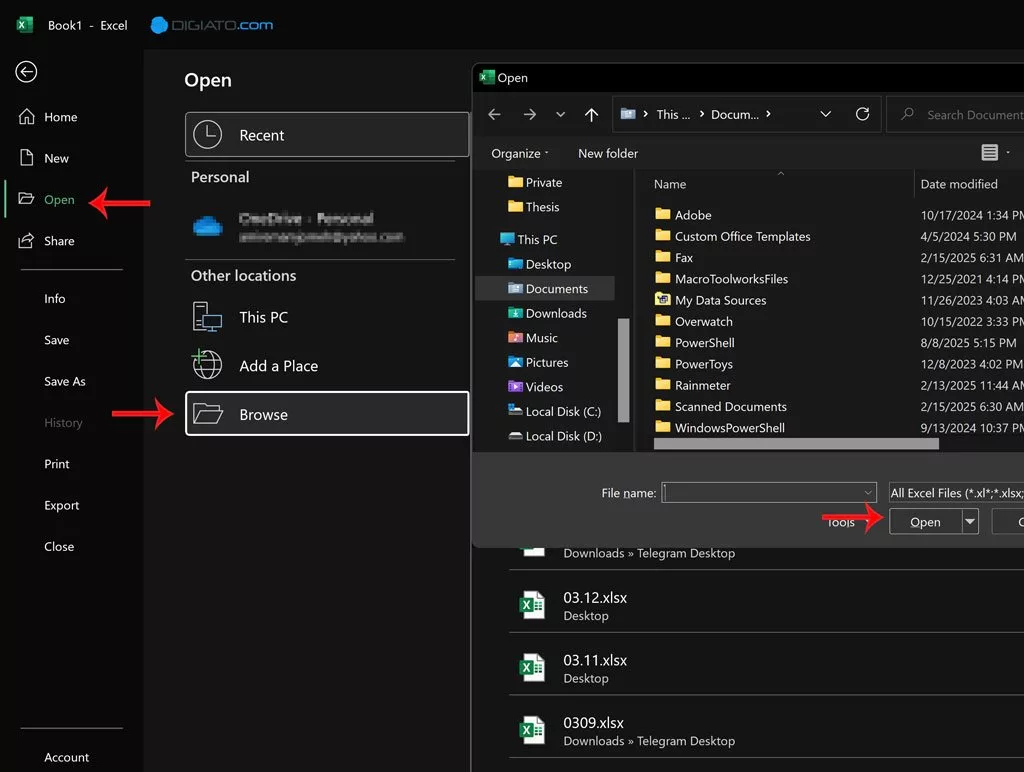Click the Search Documents field
The height and width of the screenshot is (772, 1024).
pos(956,114)
